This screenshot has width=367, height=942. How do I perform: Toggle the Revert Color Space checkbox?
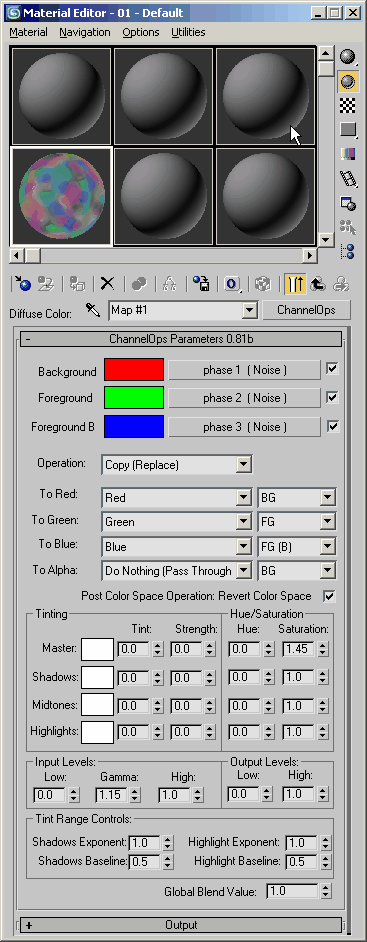coord(329,596)
